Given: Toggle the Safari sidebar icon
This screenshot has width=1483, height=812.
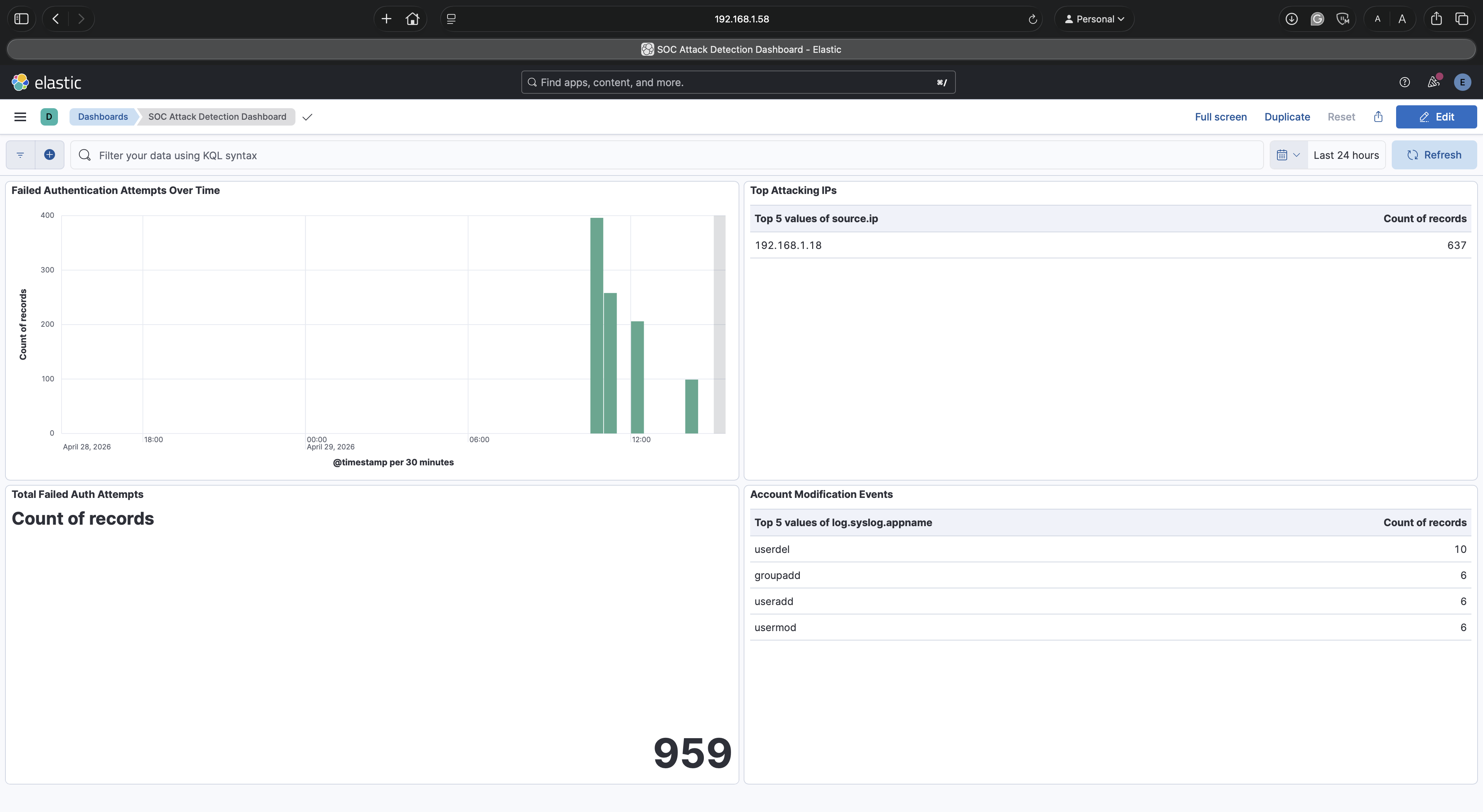Looking at the screenshot, I should 21,19.
